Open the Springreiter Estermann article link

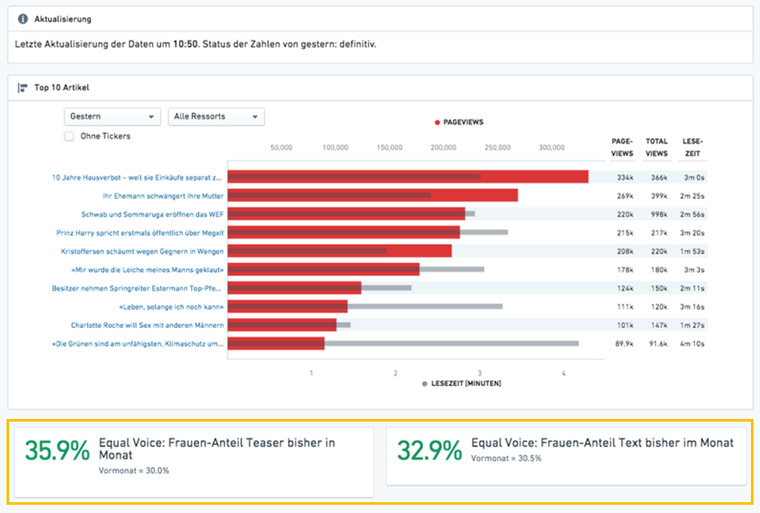coord(136,288)
